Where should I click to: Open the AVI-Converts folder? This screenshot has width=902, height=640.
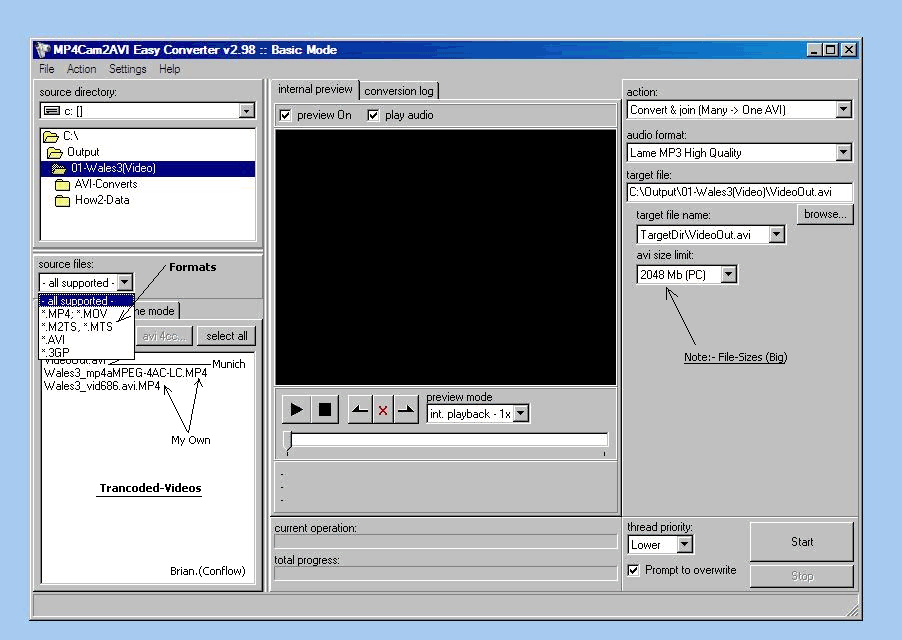(x=97, y=184)
